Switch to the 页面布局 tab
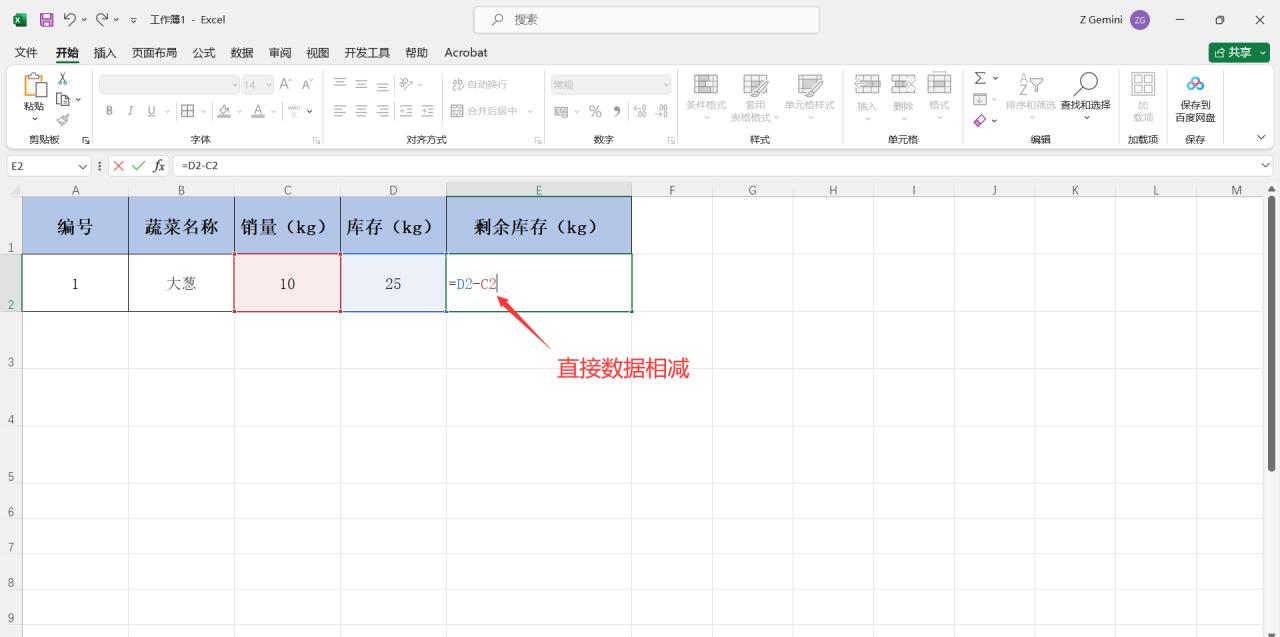Image resolution: width=1280 pixels, height=637 pixels. coord(154,52)
